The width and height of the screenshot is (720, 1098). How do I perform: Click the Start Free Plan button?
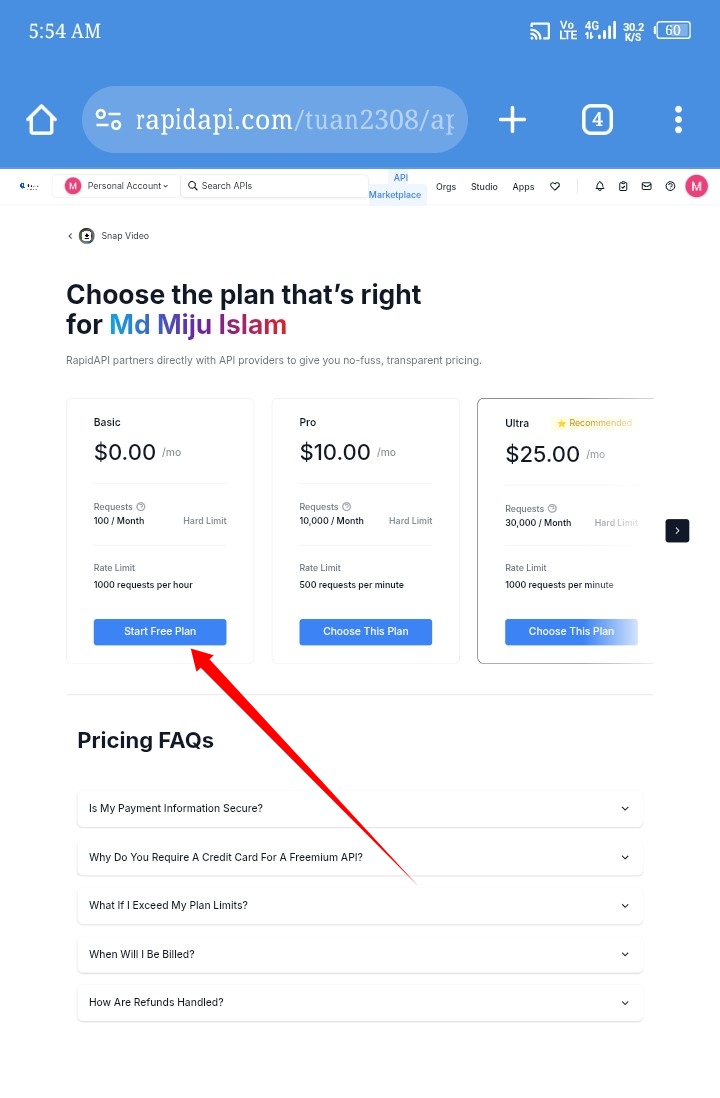point(160,632)
